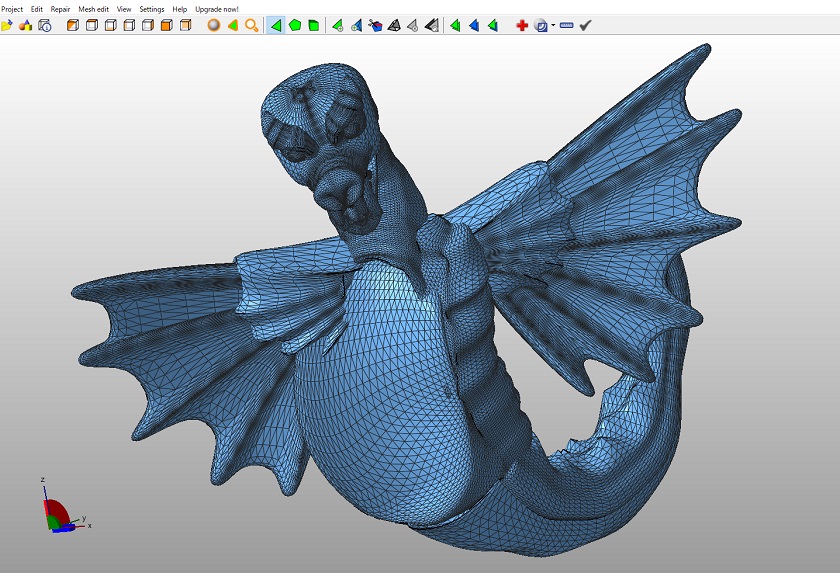Toggle the select surfaces pentagon mode
This screenshot has height=573, width=840.
[x=295, y=25]
